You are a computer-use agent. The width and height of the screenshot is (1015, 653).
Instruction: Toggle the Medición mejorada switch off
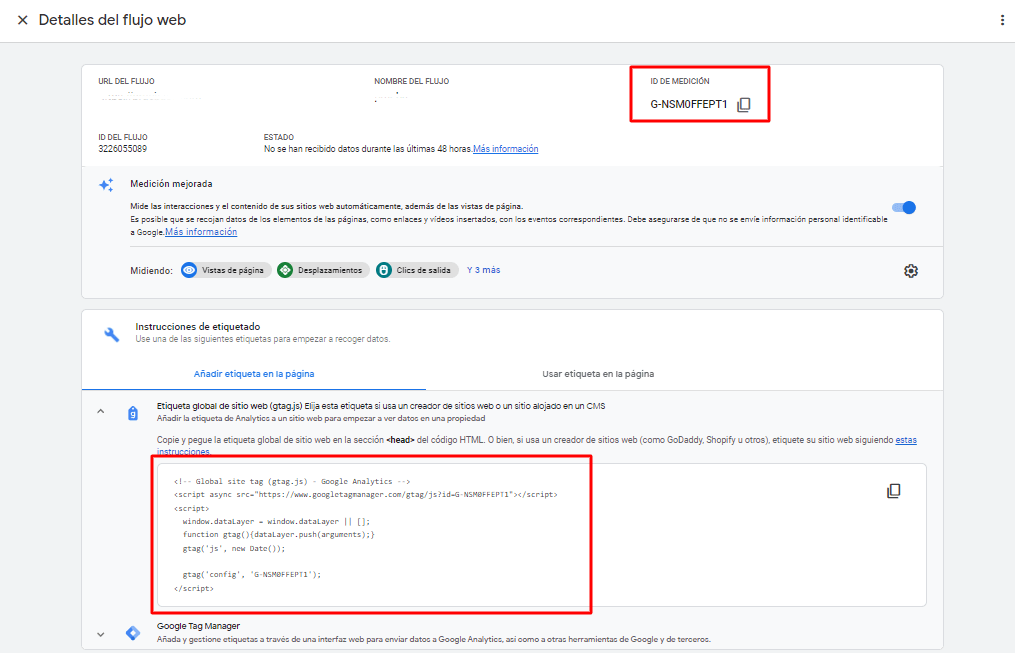pos(904,208)
